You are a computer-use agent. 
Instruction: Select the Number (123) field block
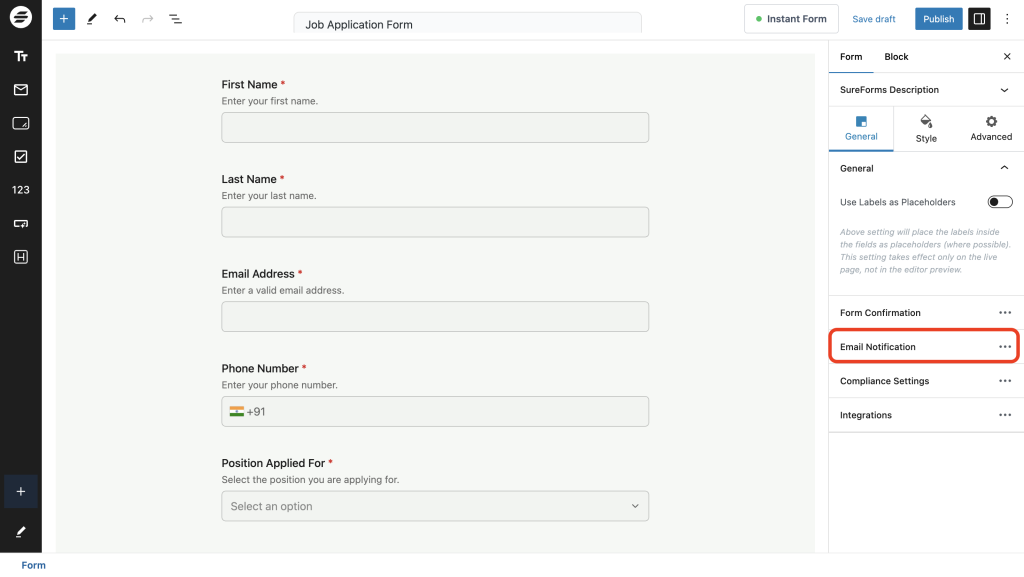(x=20, y=189)
